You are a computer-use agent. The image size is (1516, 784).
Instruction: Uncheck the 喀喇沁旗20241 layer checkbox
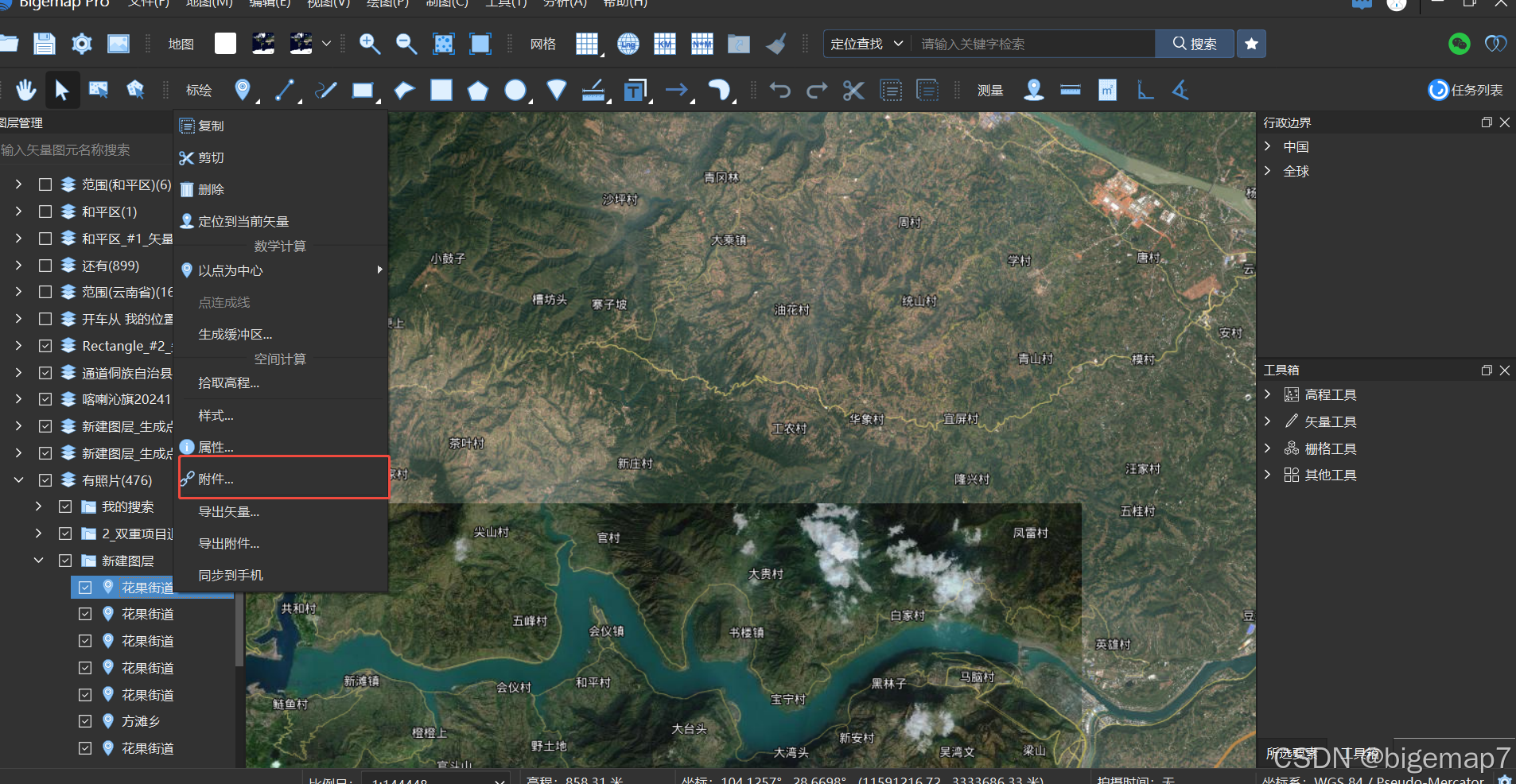pos(45,399)
